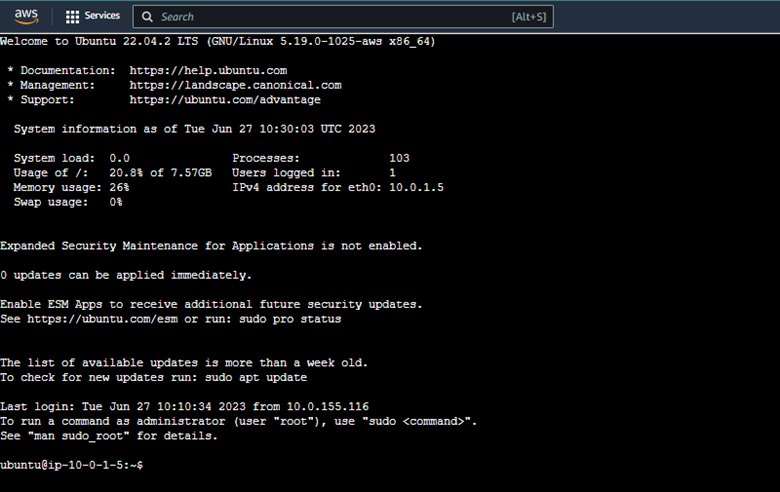
Task: Click the https://help.ubuntu.com URL
Action: click(x=208, y=71)
